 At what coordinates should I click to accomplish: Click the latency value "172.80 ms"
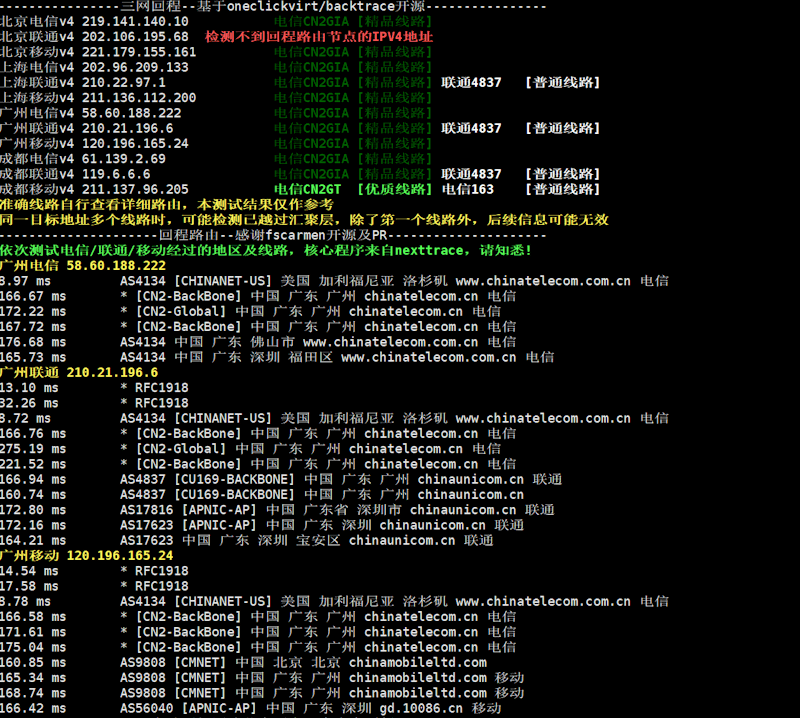(x=33, y=511)
